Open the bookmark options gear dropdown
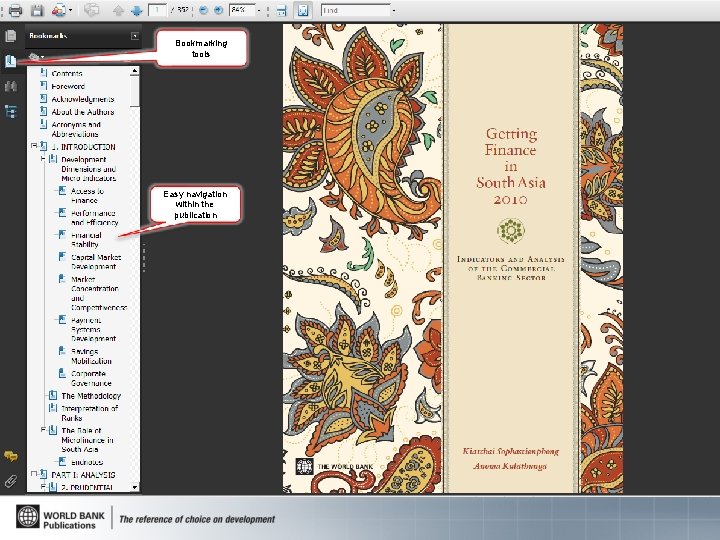Screen dimensions: 720x540 (x=36, y=57)
